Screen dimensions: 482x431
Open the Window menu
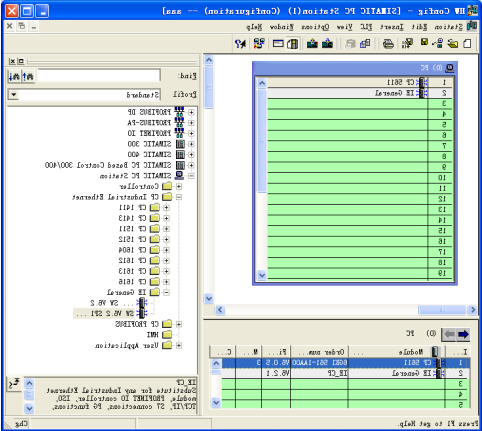(x=281, y=27)
